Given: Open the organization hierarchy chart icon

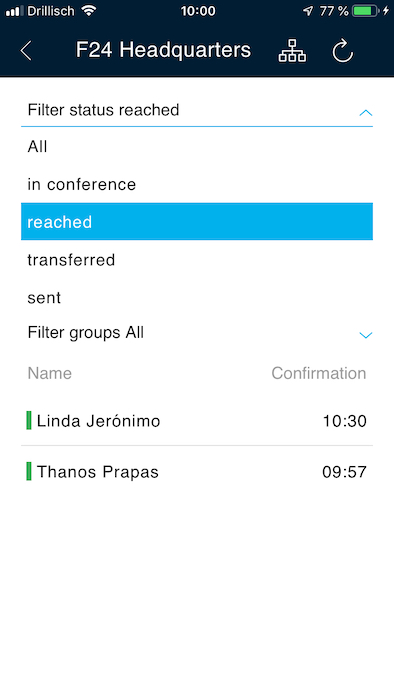Looking at the screenshot, I should pos(292,50).
